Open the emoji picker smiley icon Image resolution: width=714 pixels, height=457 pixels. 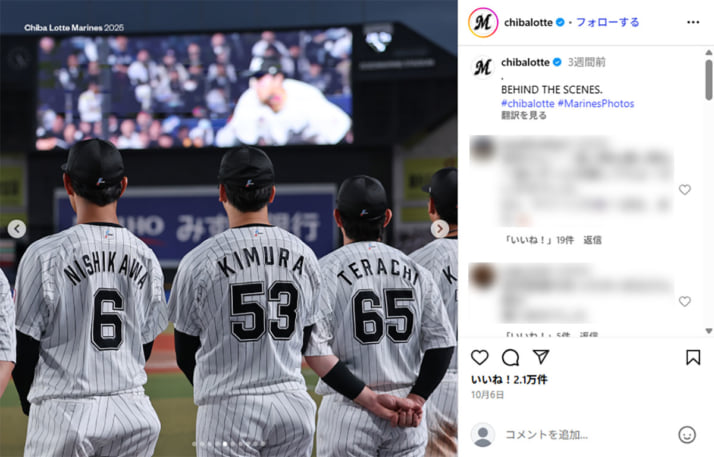point(687,435)
